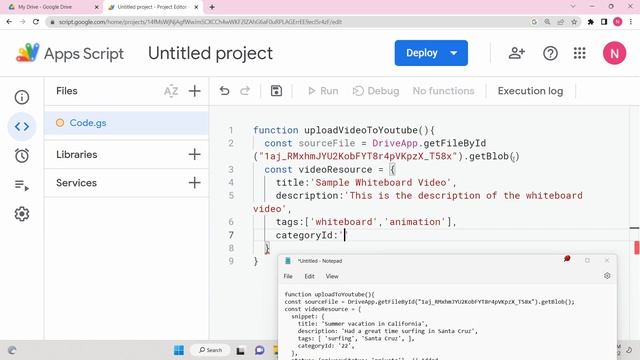Open the Triggers clock icon
The width and height of the screenshot is (640, 360).
click(x=22, y=156)
